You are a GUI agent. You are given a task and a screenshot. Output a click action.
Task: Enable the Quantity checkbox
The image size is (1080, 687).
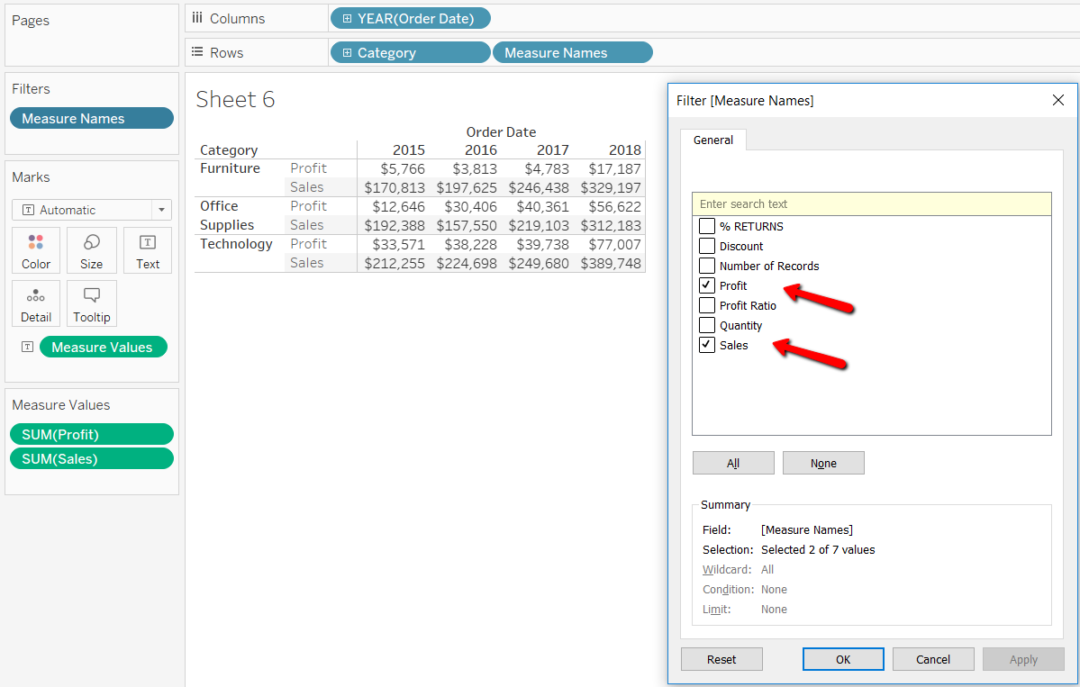pyautogui.click(x=707, y=325)
